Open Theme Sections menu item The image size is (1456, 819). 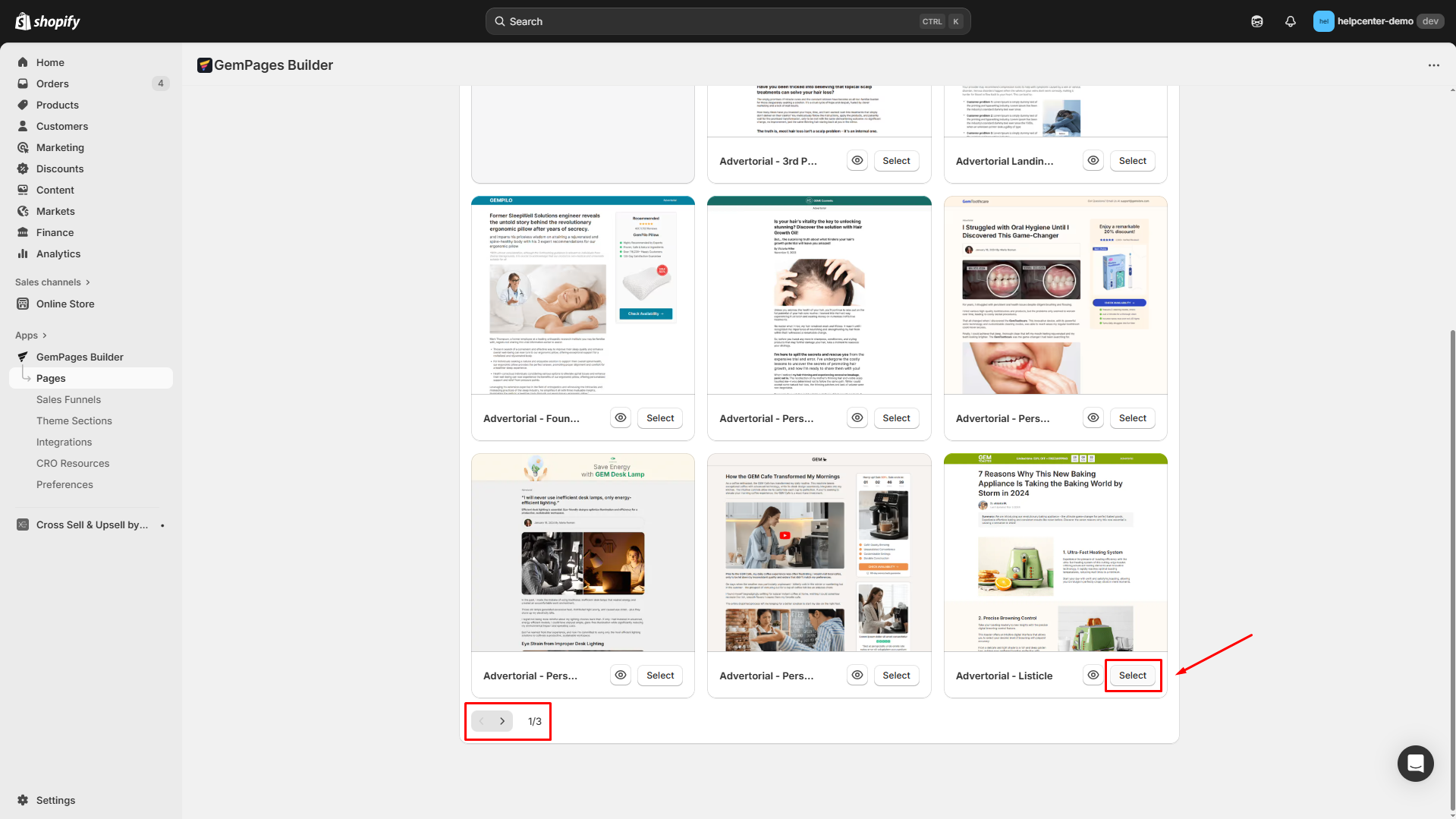(74, 421)
